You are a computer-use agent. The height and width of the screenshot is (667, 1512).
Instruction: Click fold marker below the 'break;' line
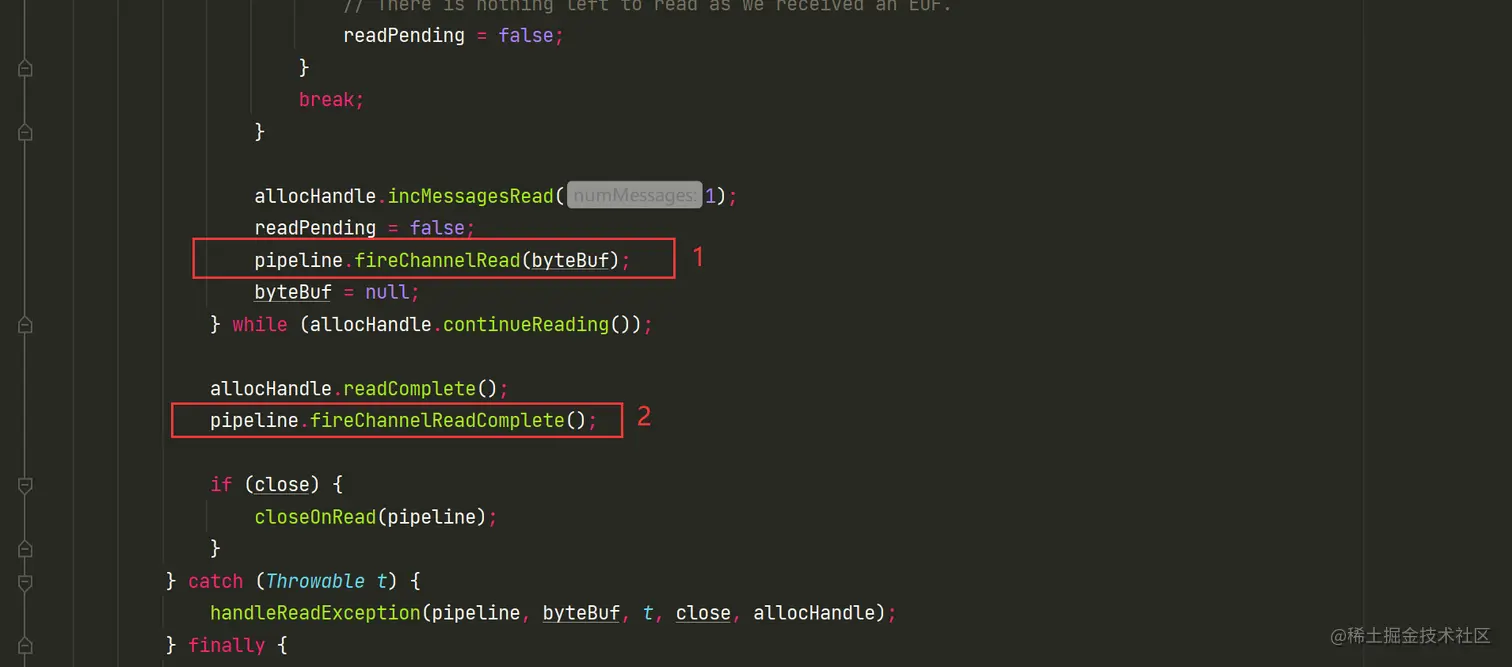tap(25, 132)
